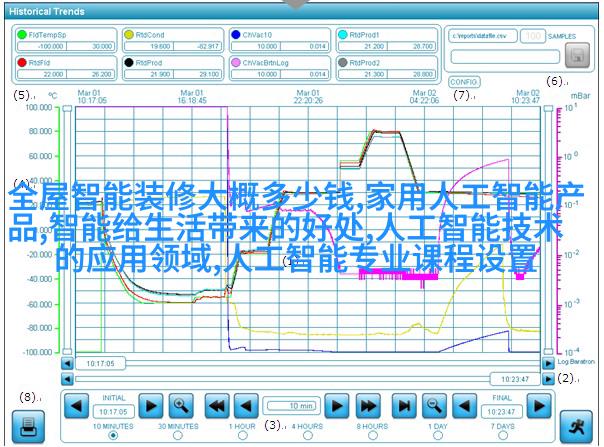The width and height of the screenshot is (604, 447).
Task: Click top handle of left vertical scale slider
Action: point(67,109)
